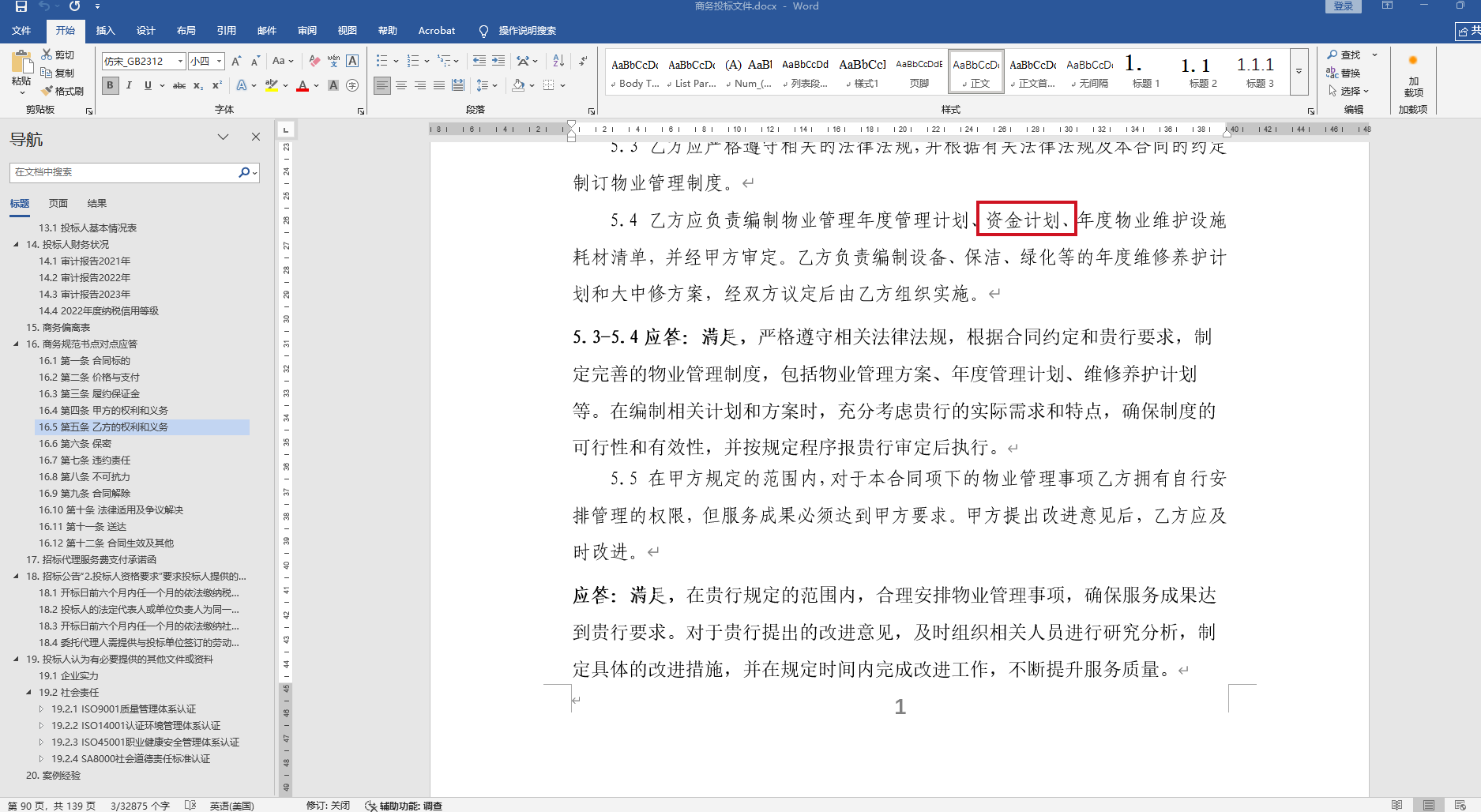The width and height of the screenshot is (1481, 812).
Task: Open the 选择 dropdown in editing group
Action: click(1349, 91)
